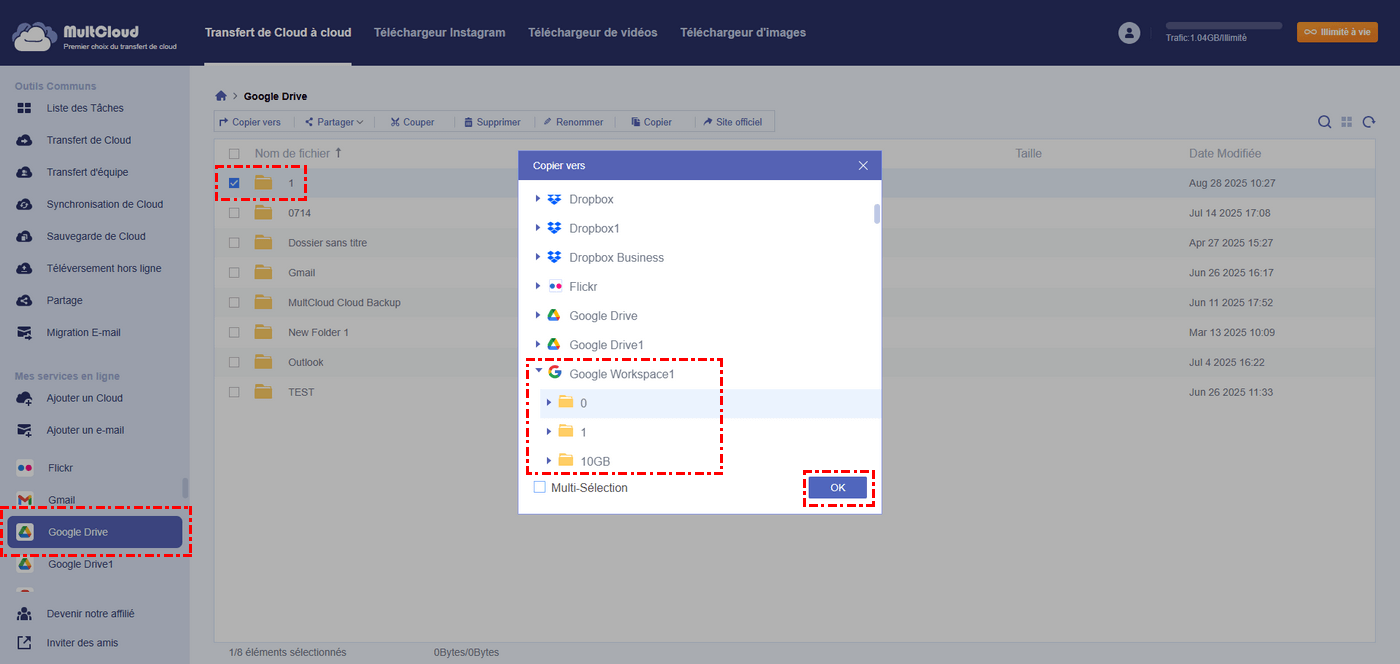Viewport: 1400px width, 664px height.
Task: Expand Dropbox in the dialog tree
Action: pyautogui.click(x=538, y=199)
